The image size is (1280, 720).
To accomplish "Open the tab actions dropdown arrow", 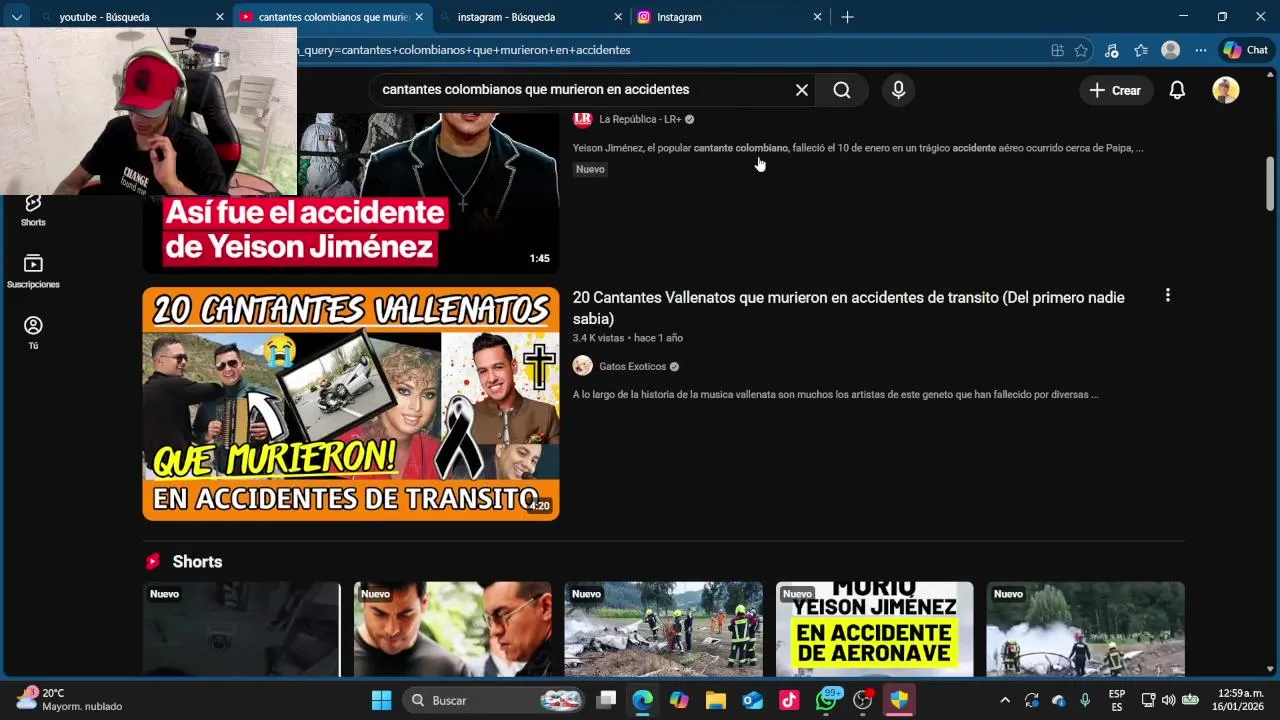I will point(16,17).
